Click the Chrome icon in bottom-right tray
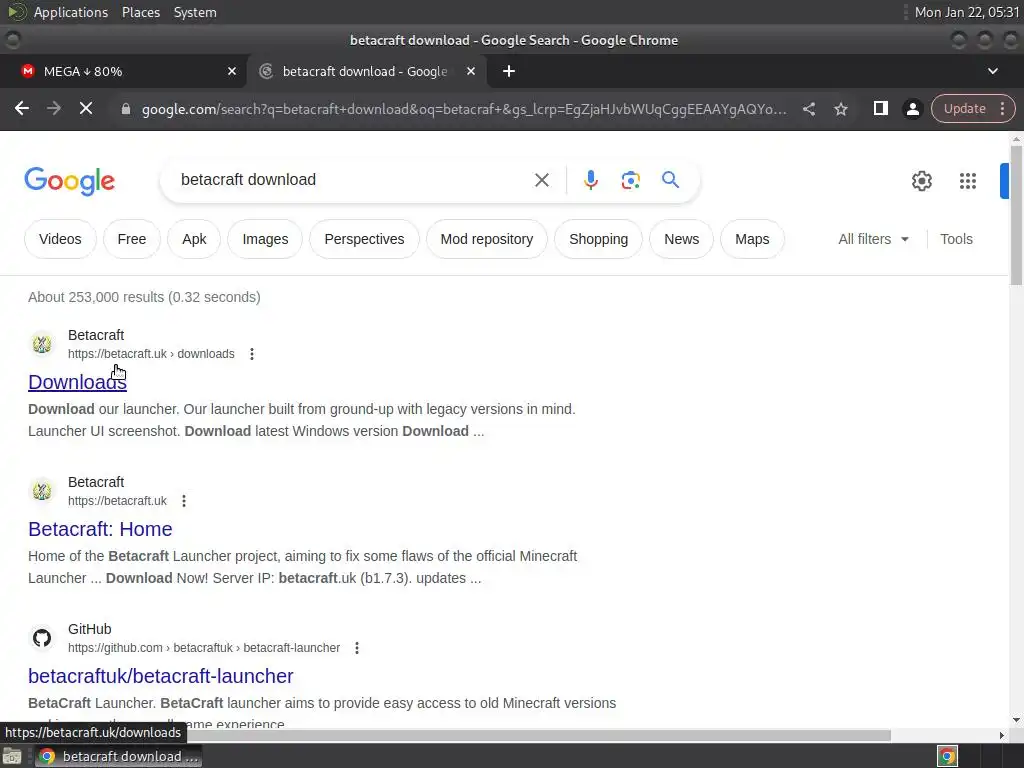The image size is (1024, 768). (947, 756)
